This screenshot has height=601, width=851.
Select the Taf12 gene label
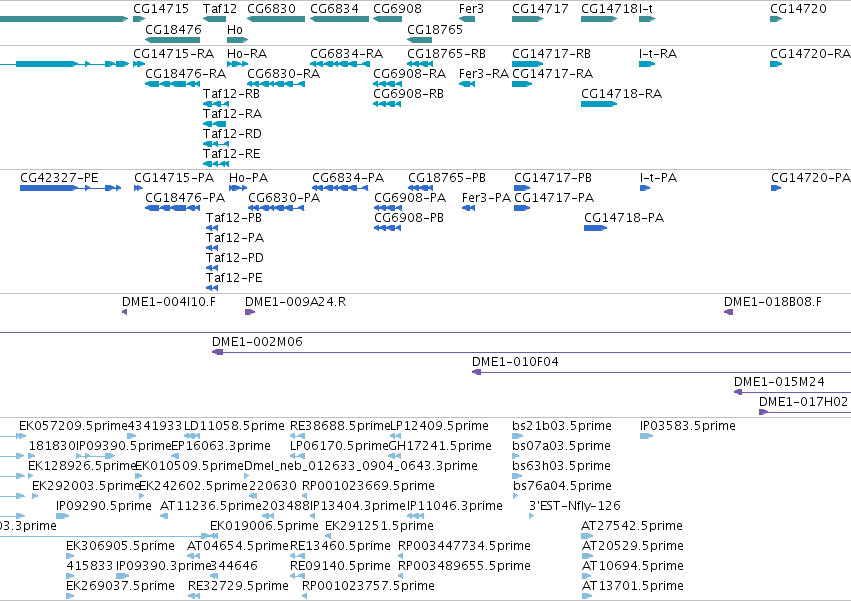pos(220,9)
